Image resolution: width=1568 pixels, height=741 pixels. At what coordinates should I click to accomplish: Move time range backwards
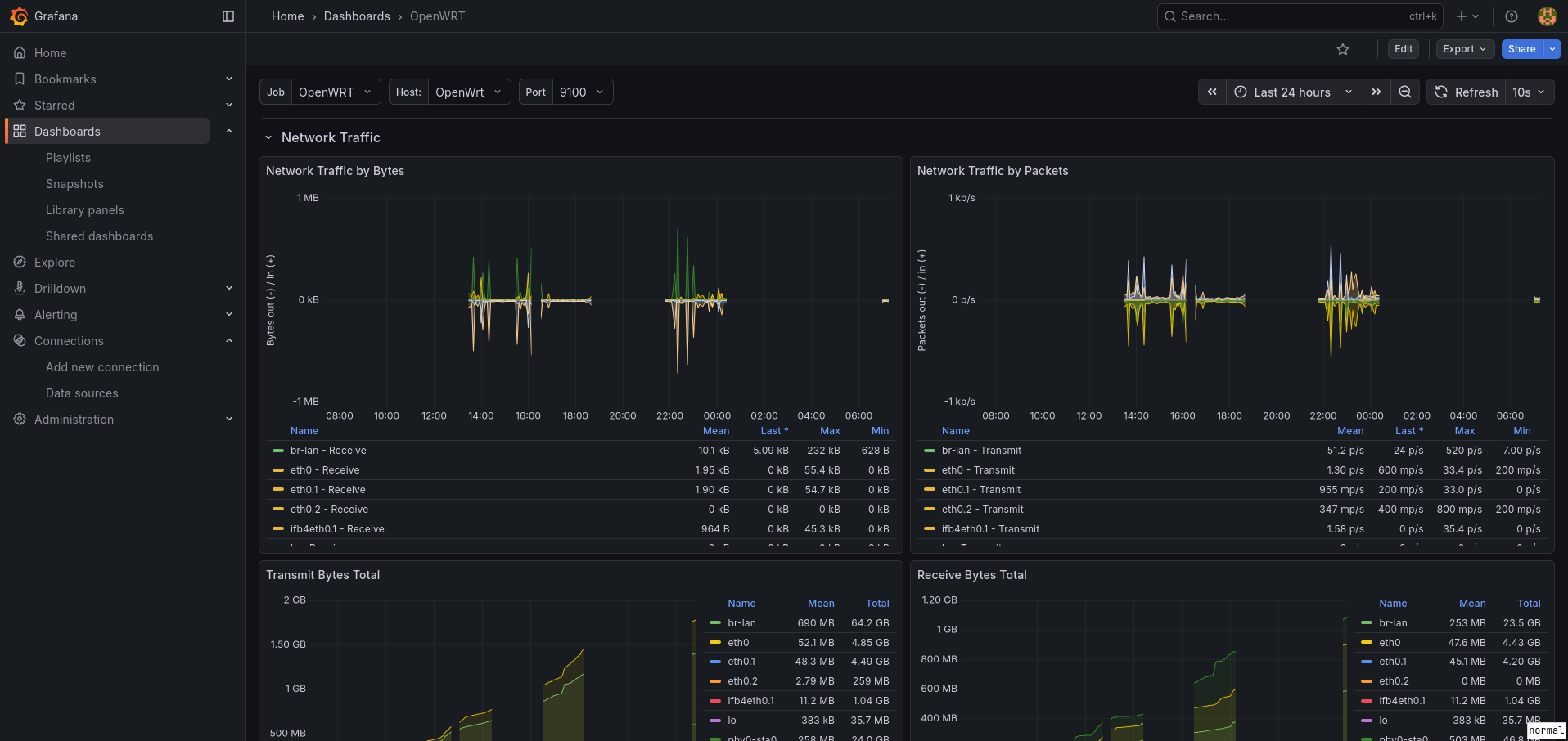(x=1212, y=92)
